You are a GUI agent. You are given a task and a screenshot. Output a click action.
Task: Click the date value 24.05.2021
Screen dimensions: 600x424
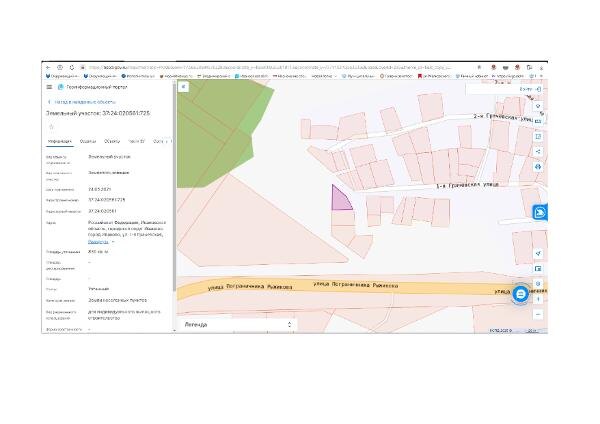pos(99,189)
